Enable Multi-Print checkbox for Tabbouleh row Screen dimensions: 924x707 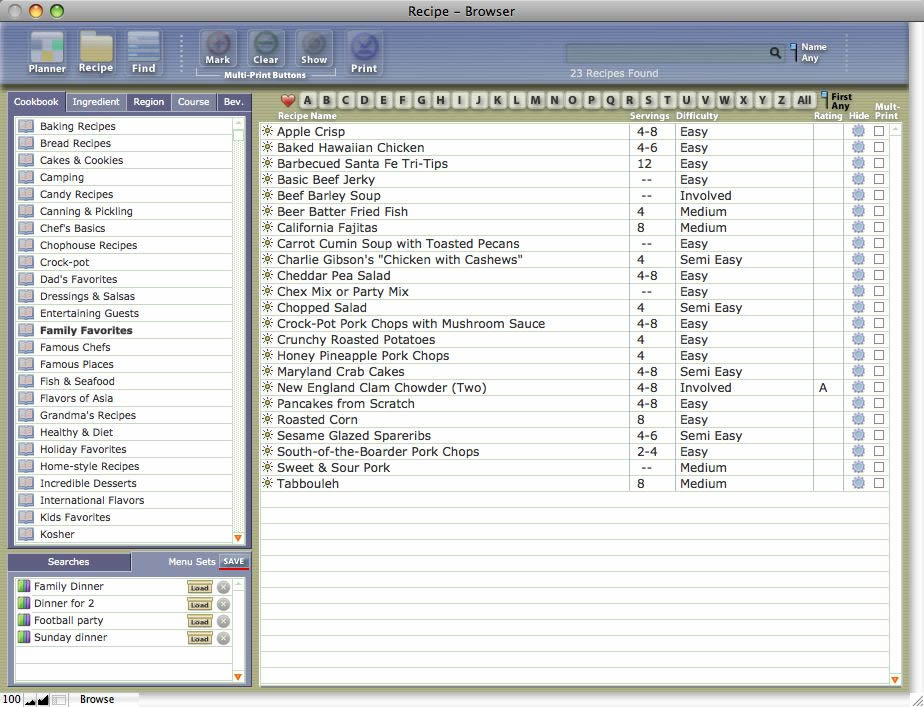tap(879, 484)
